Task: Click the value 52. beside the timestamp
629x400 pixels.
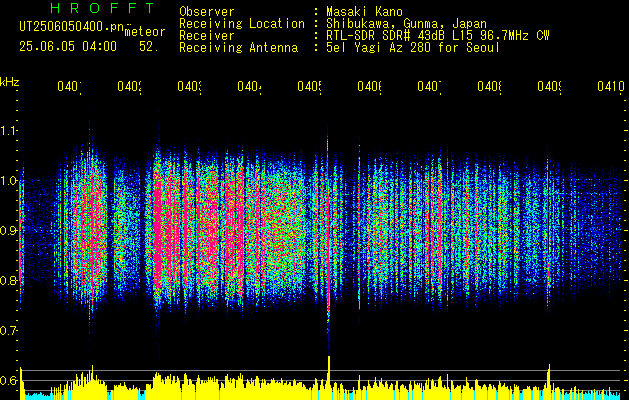Action: tap(149, 47)
